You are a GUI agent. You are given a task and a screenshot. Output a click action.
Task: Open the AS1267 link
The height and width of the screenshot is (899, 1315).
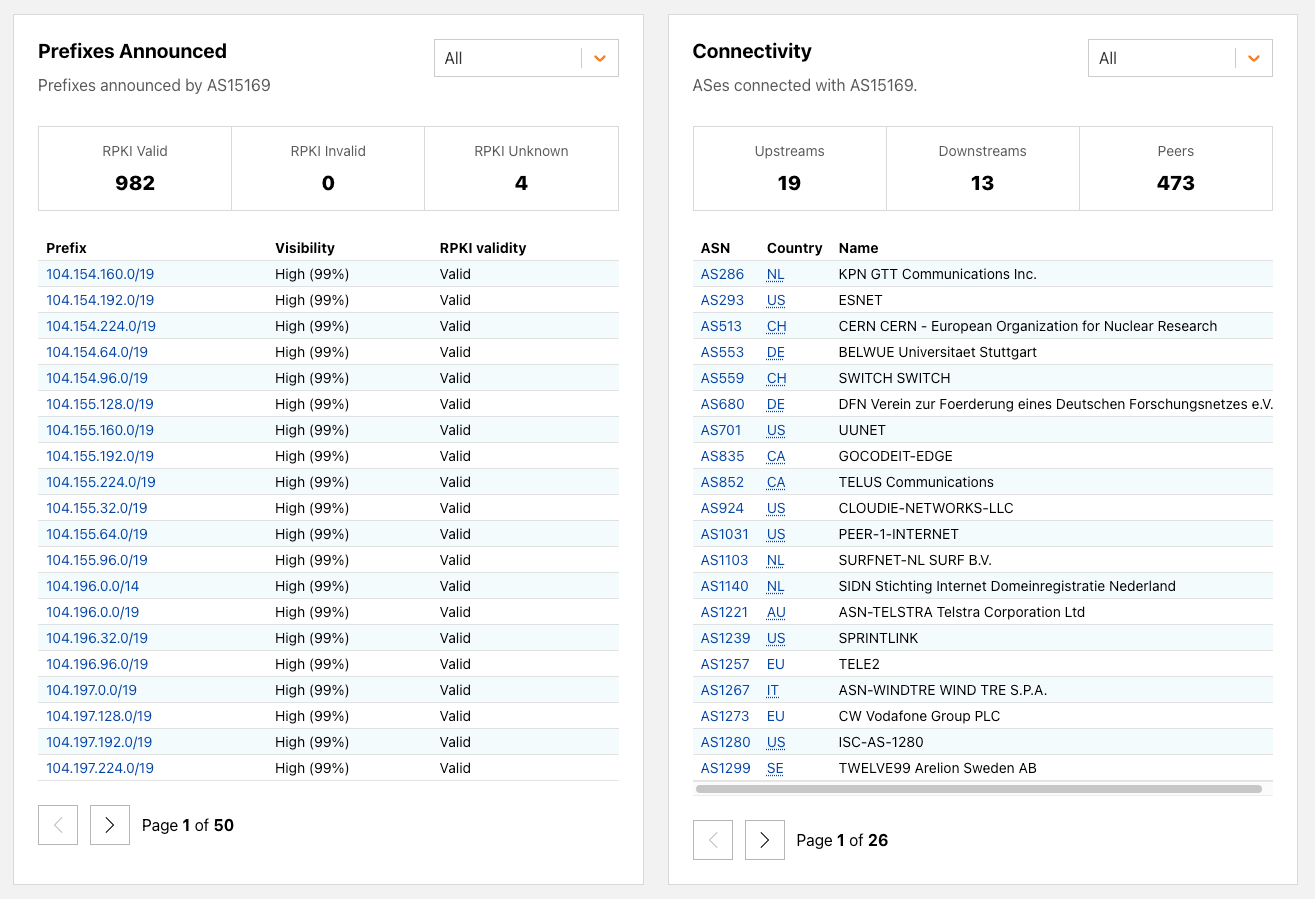tap(725, 690)
